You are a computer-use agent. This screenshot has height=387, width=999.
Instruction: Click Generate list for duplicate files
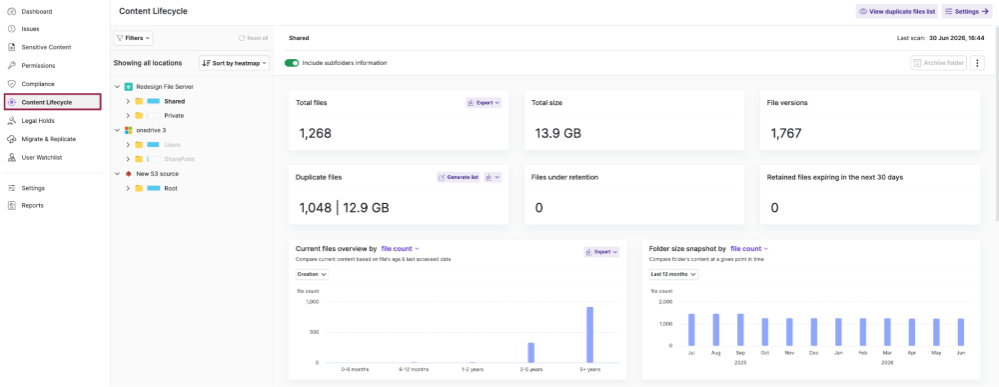coord(458,177)
